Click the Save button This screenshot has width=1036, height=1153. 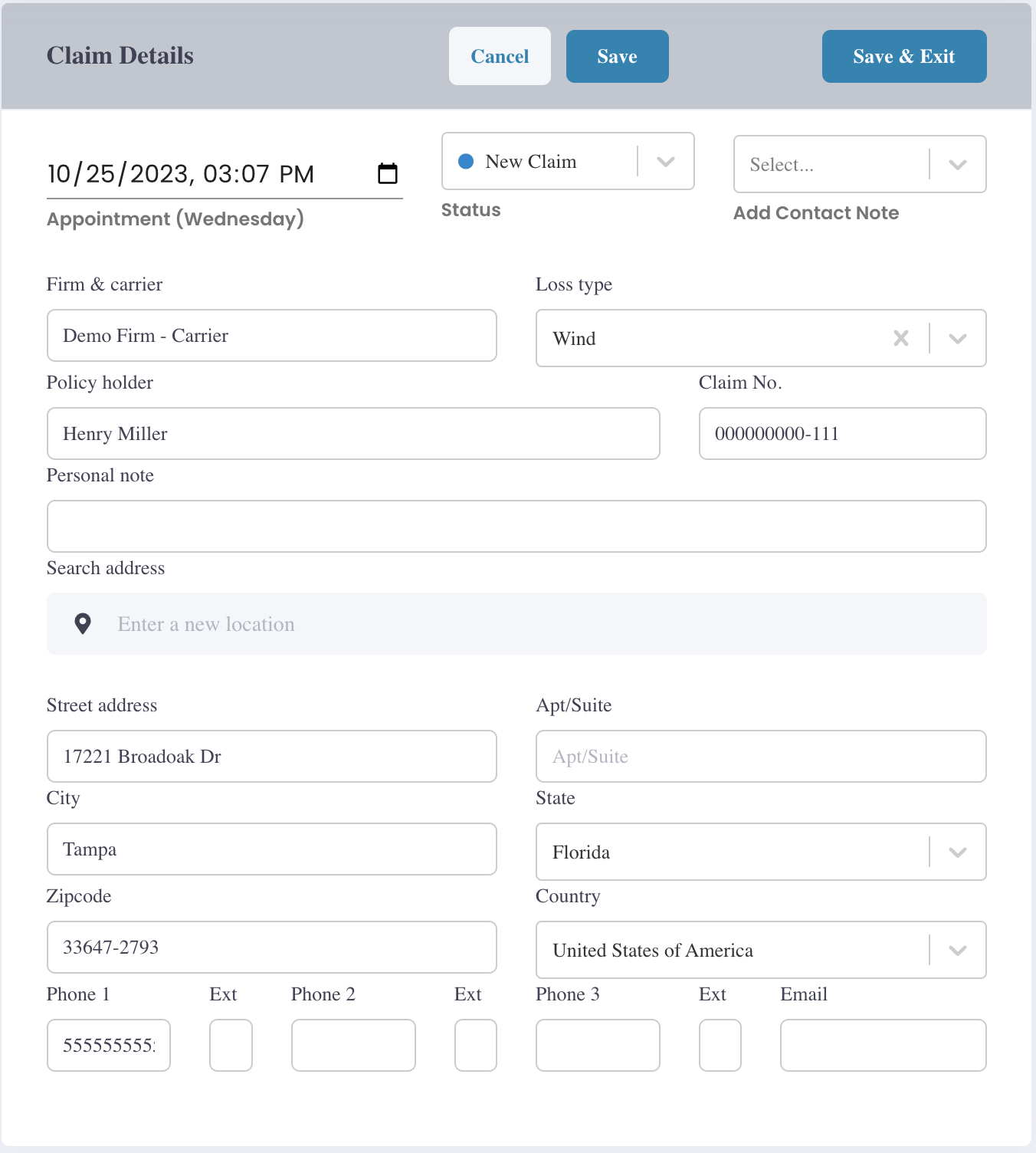pos(618,56)
